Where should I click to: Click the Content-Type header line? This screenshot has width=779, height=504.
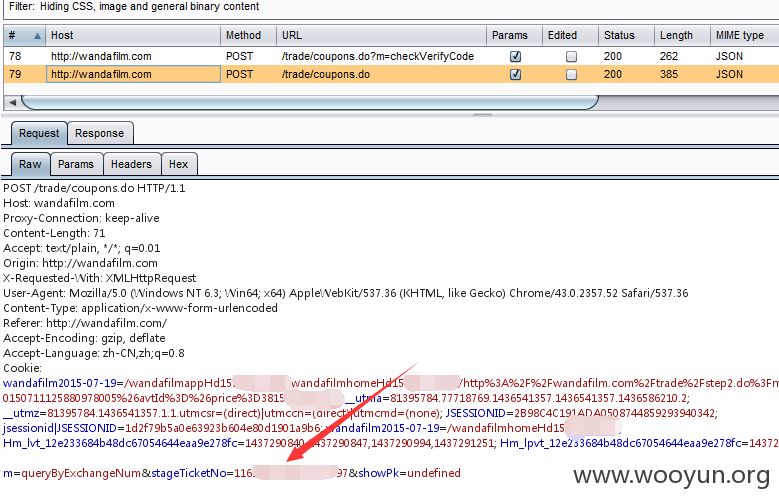(140, 308)
